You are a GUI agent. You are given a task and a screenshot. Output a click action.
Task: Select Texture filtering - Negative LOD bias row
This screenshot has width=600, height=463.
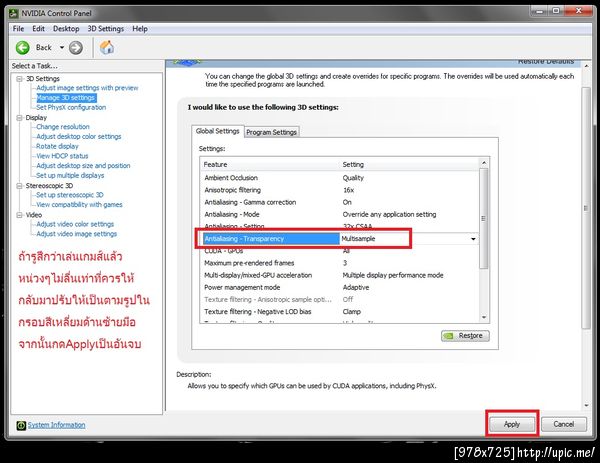tap(340, 312)
